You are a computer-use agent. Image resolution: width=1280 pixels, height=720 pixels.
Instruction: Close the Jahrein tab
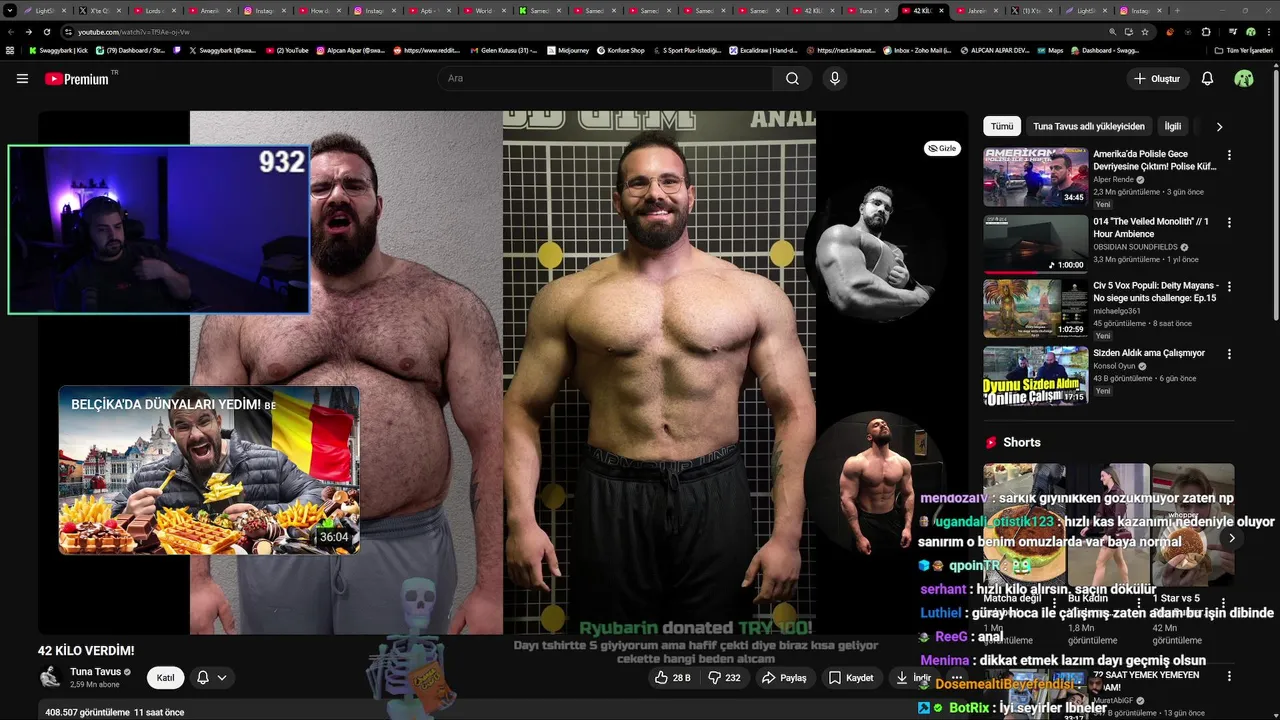pyautogui.click(x=997, y=10)
